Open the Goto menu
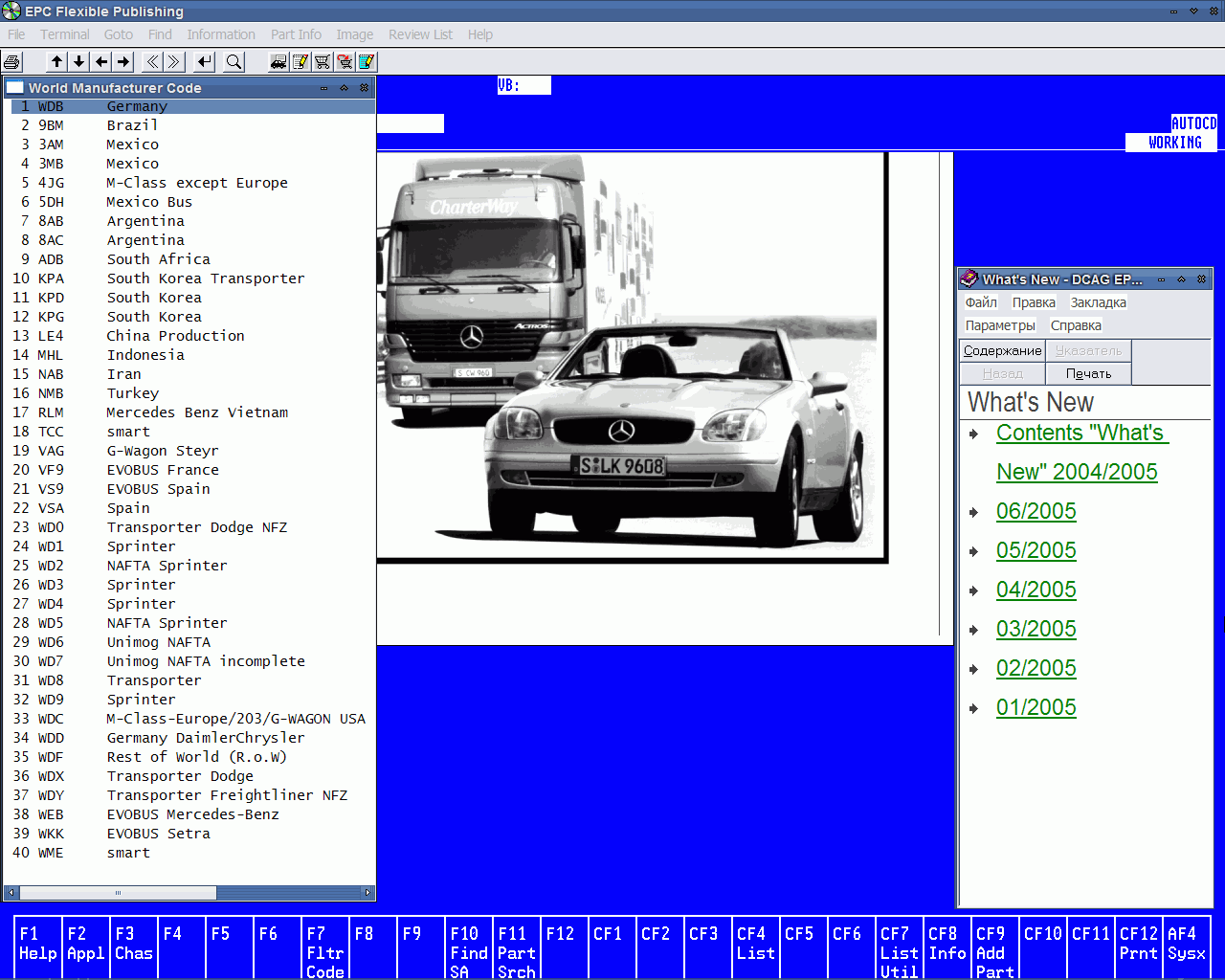The width and height of the screenshot is (1225, 980). [x=119, y=34]
